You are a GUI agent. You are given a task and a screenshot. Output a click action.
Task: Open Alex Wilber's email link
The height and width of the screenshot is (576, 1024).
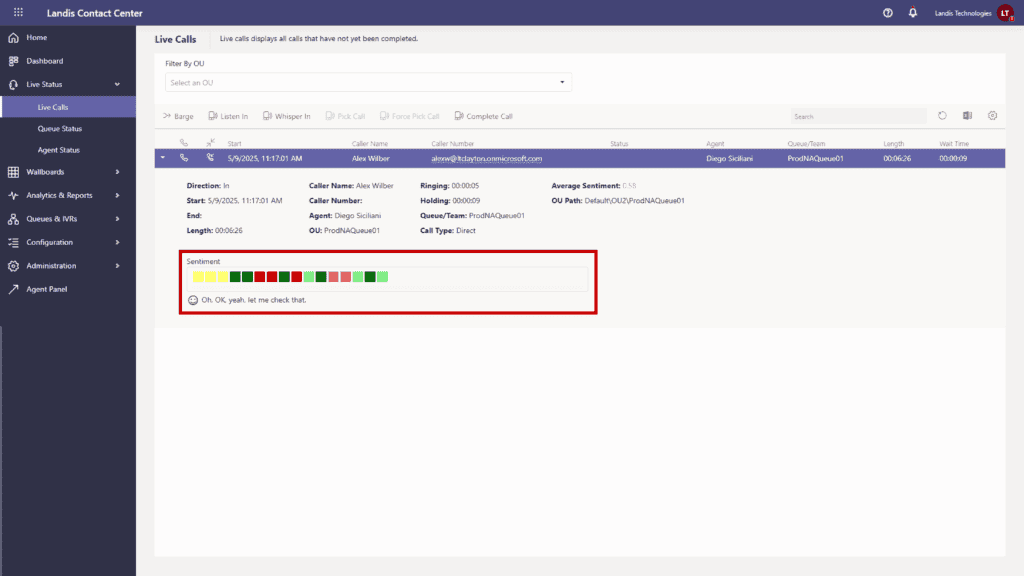(x=485, y=157)
